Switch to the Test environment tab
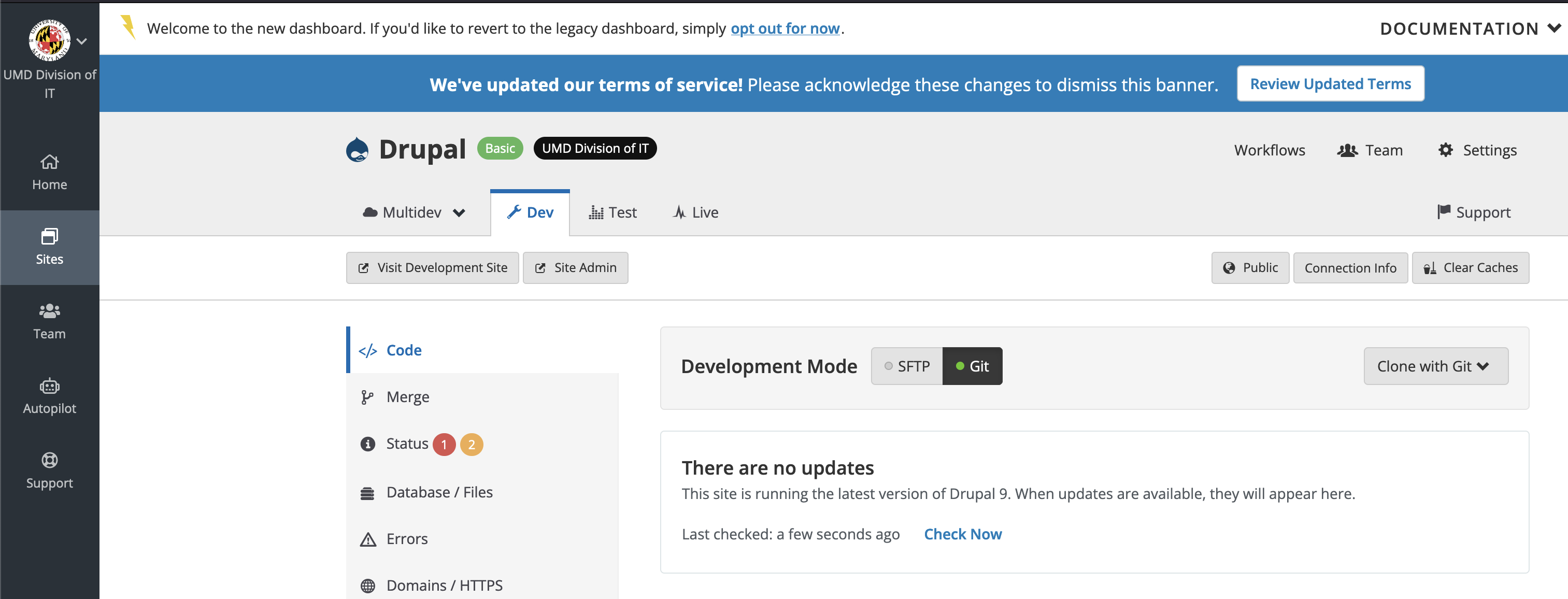Image resolution: width=1568 pixels, height=599 pixels. coord(612,212)
